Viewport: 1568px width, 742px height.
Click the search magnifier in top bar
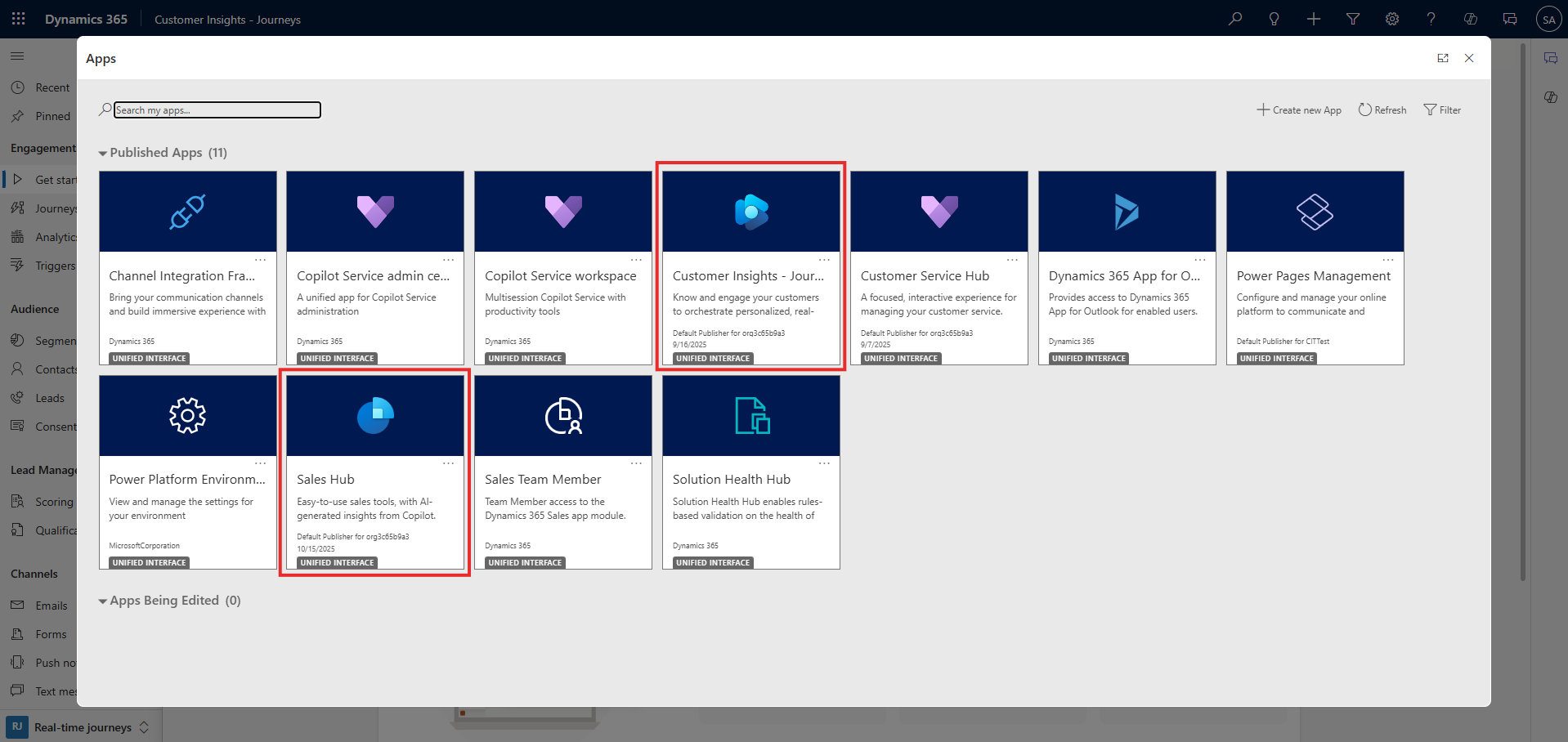coord(1235,19)
